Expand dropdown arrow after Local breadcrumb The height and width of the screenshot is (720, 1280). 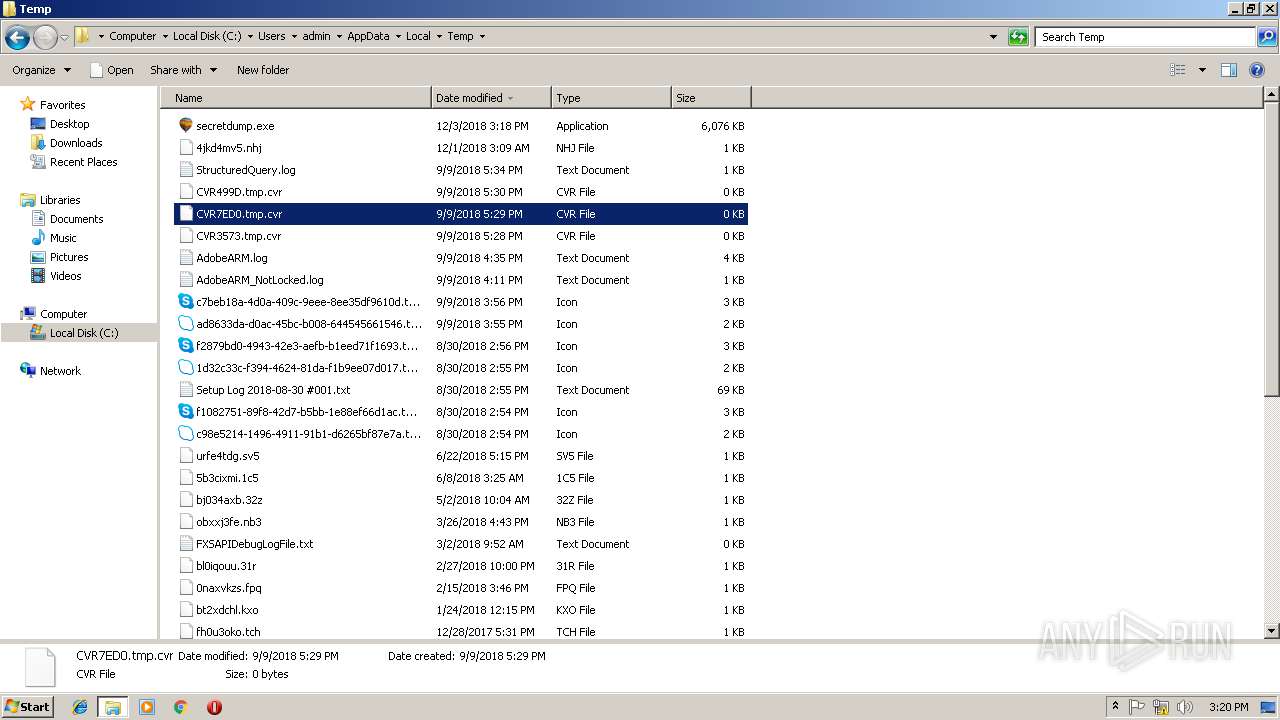pos(438,36)
